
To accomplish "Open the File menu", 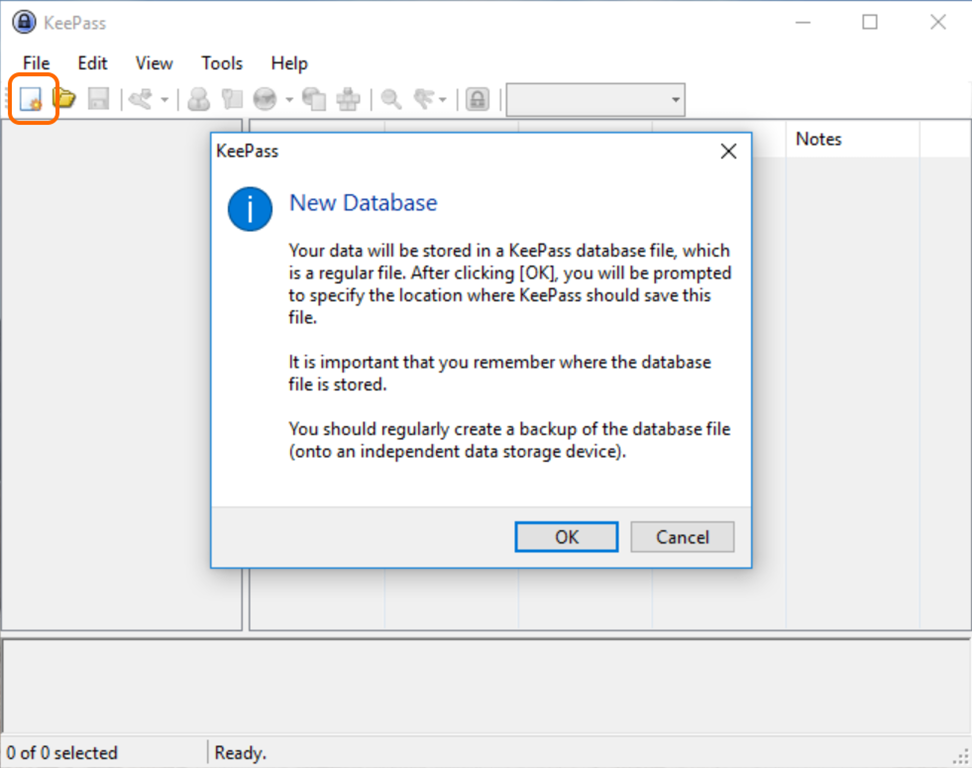I will coord(36,63).
